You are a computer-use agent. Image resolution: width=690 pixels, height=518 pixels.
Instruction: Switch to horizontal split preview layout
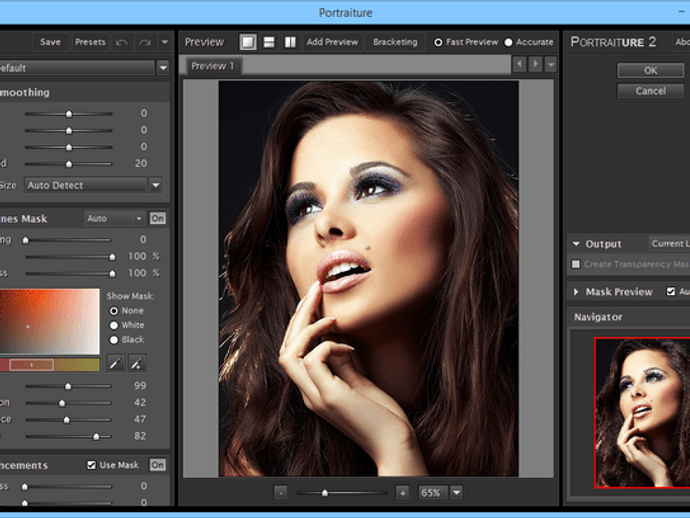coord(269,42)
